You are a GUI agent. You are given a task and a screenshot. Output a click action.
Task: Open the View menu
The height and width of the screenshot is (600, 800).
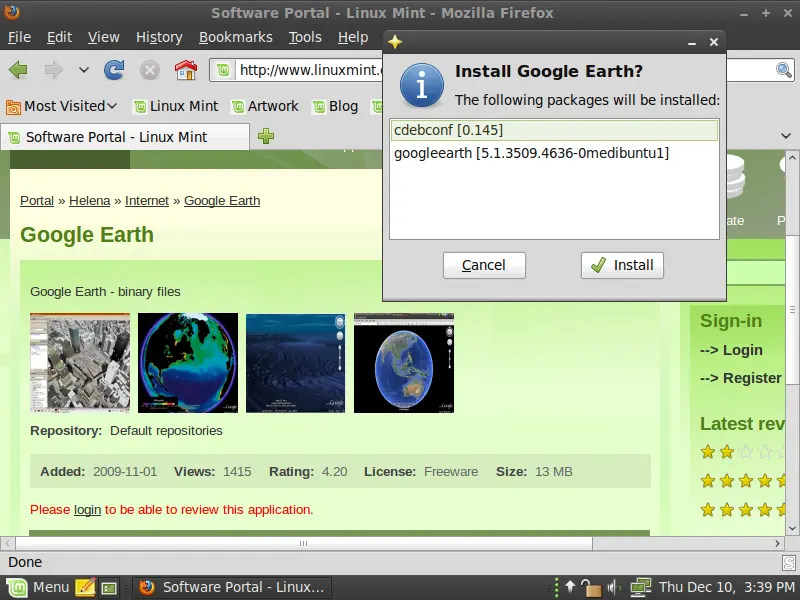click(x=104, y=37)
